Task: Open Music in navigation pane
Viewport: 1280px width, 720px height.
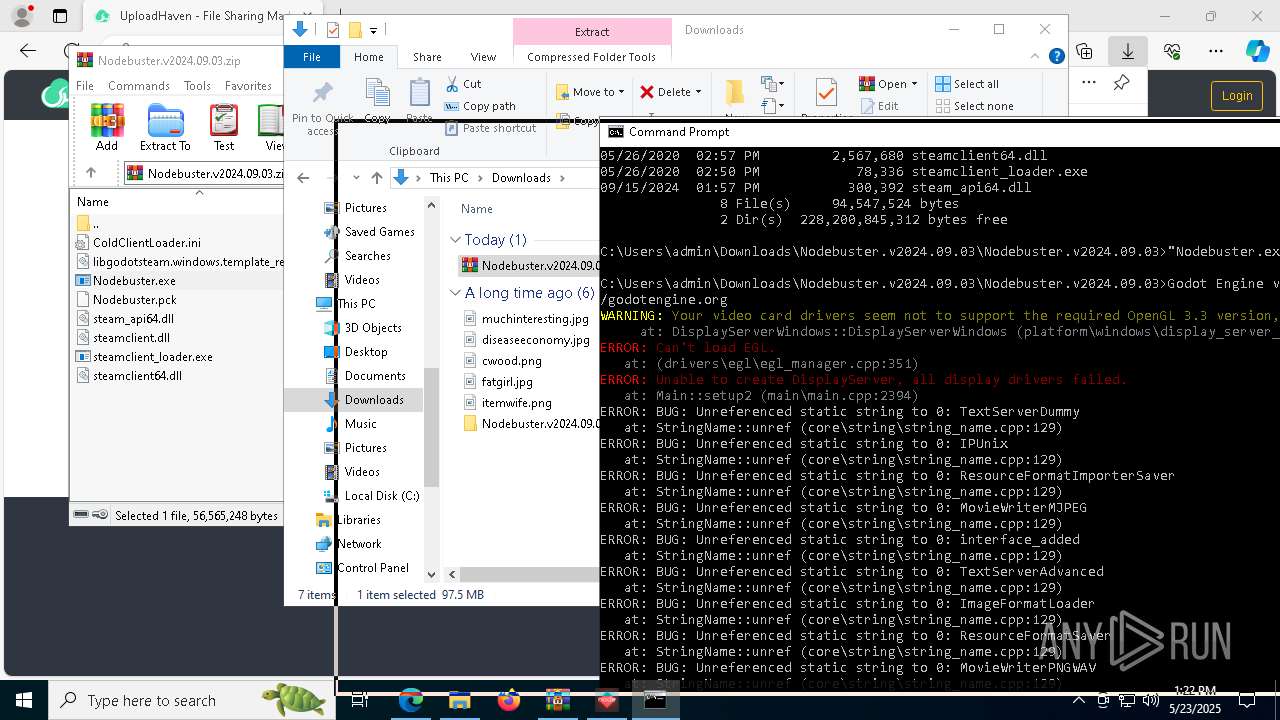Action: click(350, 424)
